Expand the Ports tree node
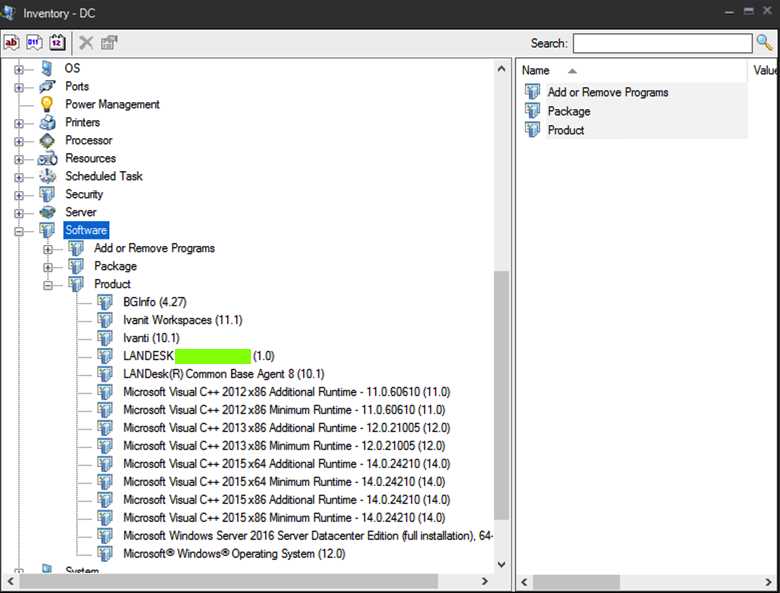This screenshot has height=593, width=780. (x=19, y=88)
